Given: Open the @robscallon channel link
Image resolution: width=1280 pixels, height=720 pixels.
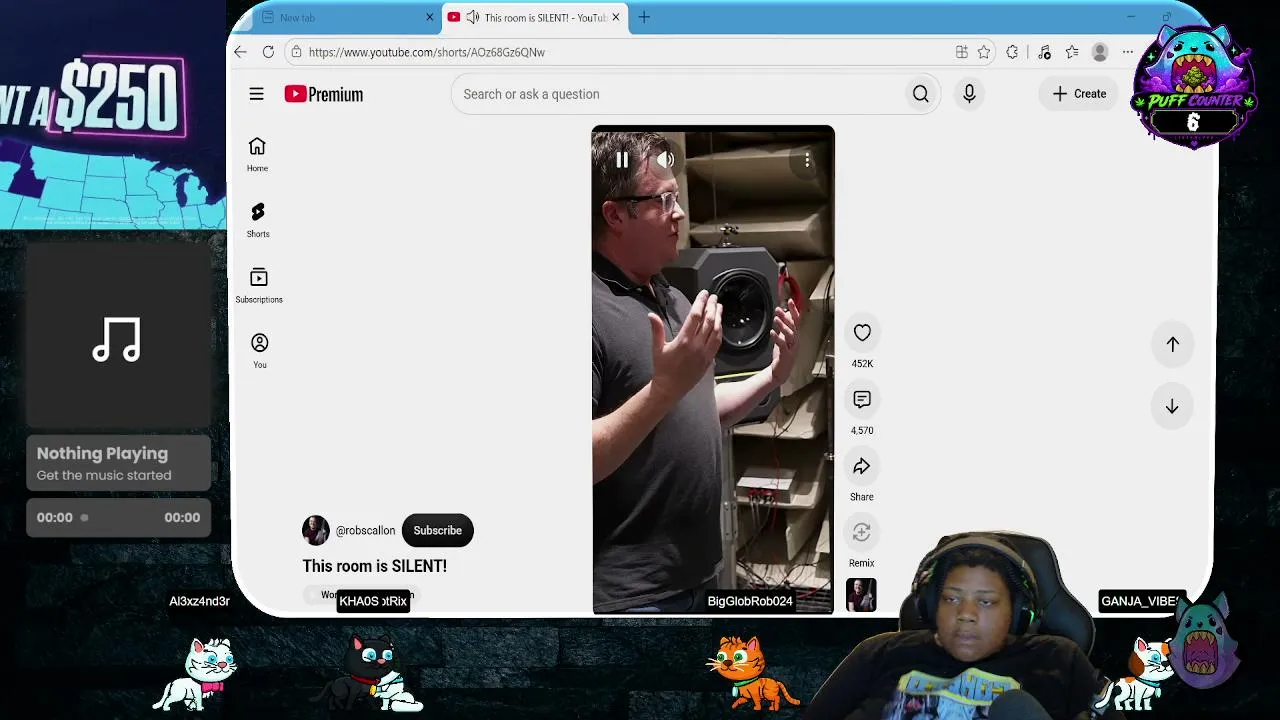Looking at the screenshot, I should (x=365, y=531).
